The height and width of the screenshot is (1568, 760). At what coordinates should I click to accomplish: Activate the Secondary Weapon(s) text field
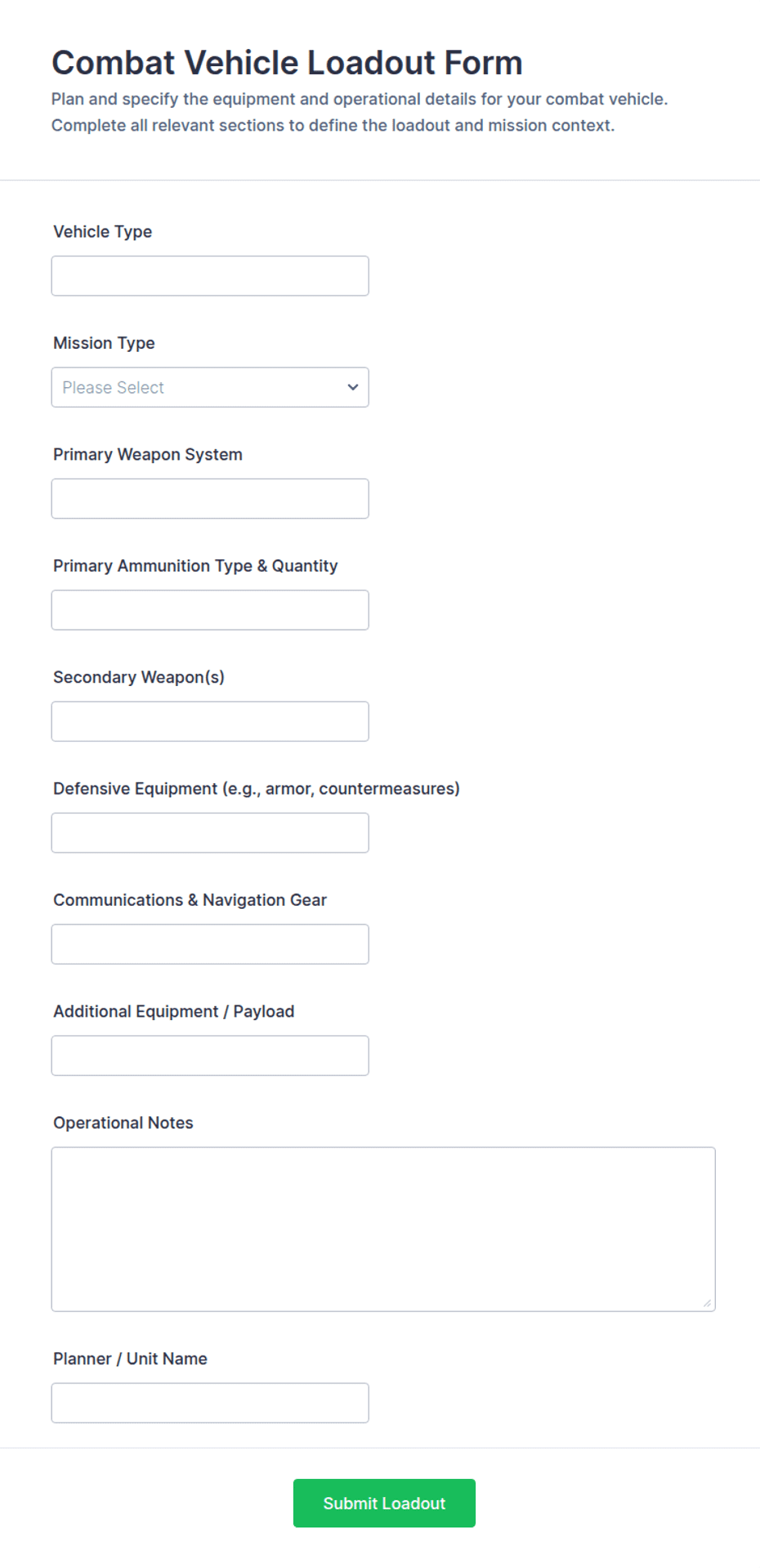tap(210, 721)
